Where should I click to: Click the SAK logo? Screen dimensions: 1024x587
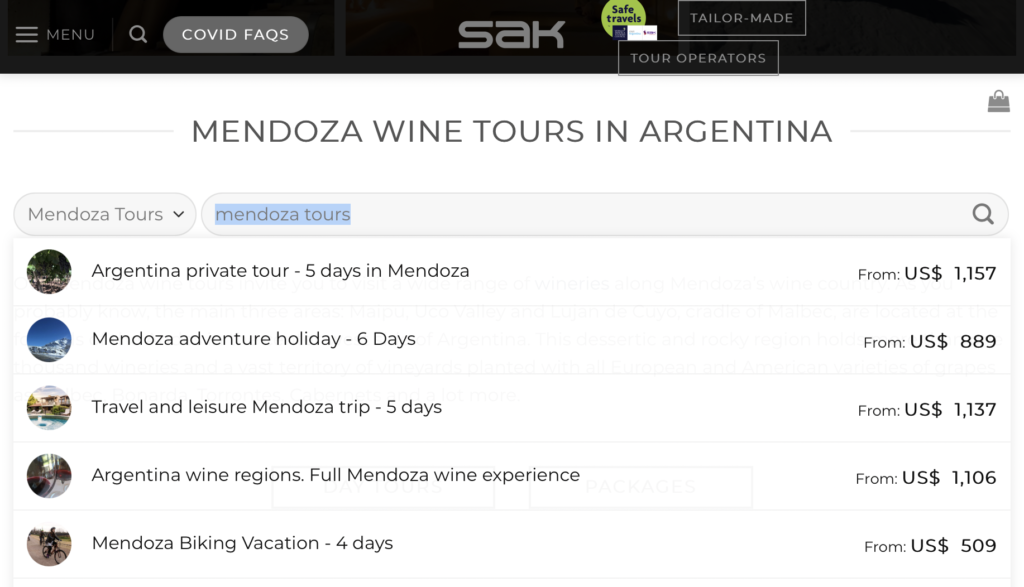coord(511,35)
